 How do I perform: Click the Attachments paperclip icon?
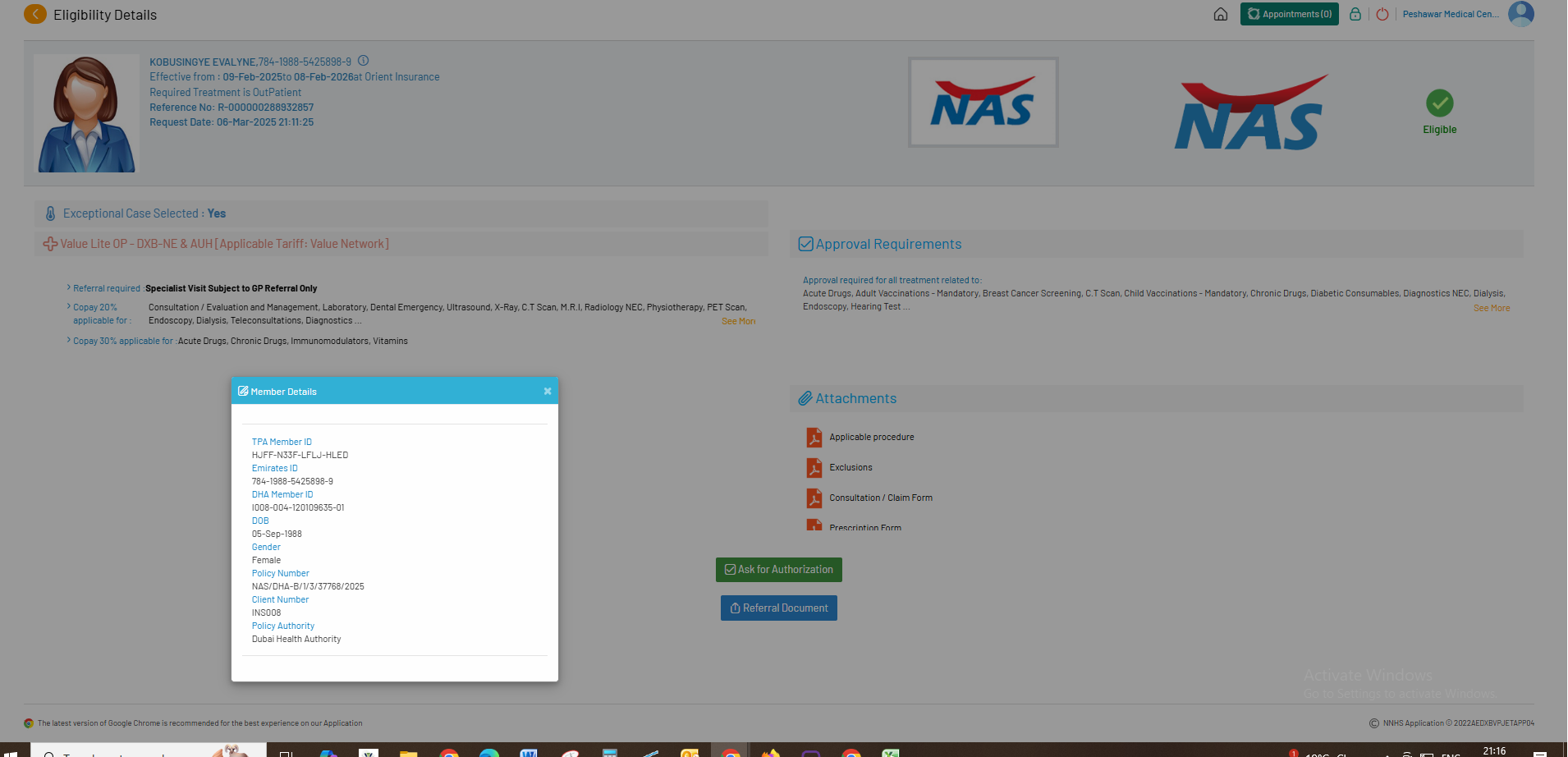[x=805, y=398]
